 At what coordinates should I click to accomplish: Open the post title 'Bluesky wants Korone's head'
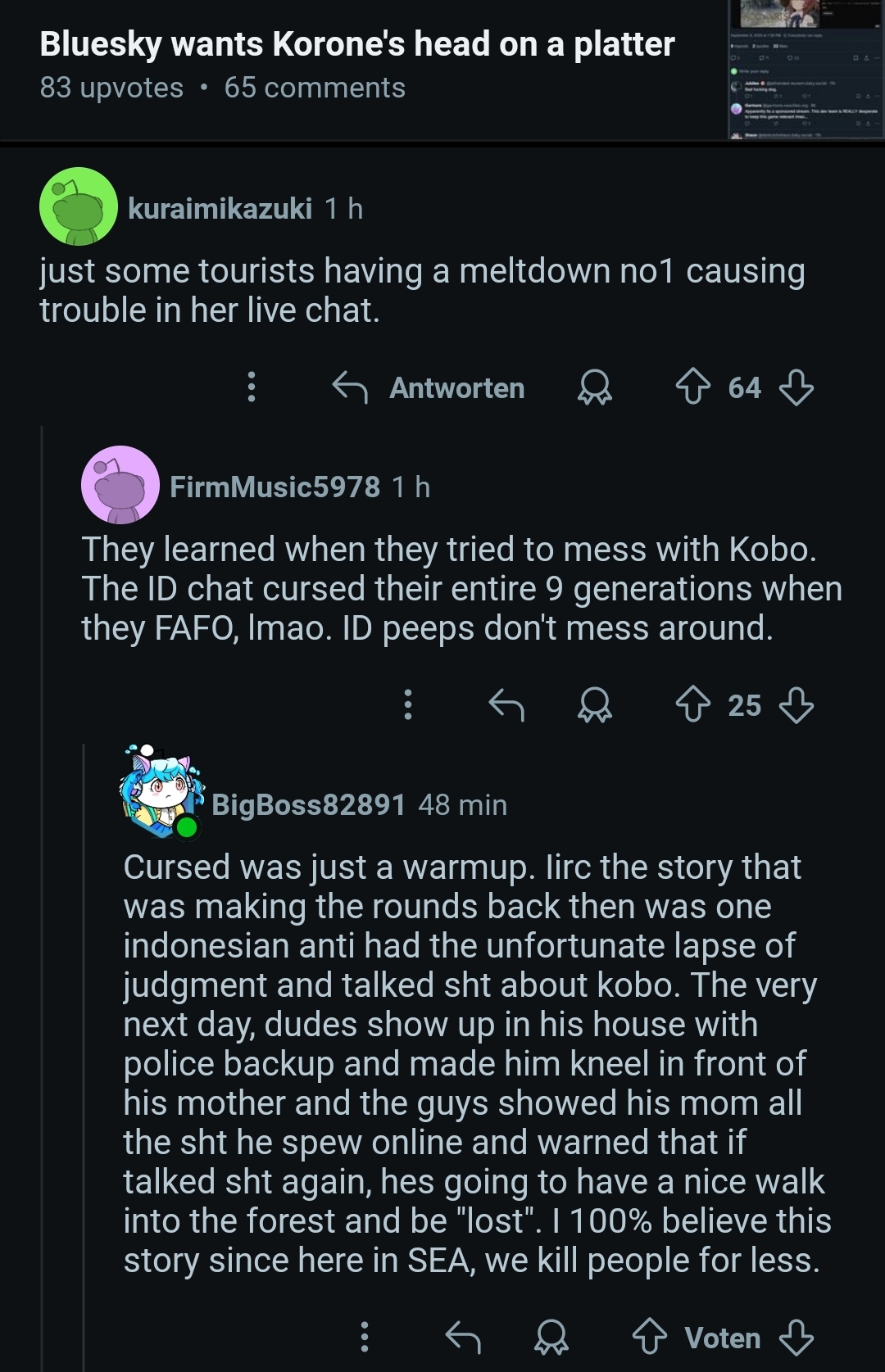point(357,44)
